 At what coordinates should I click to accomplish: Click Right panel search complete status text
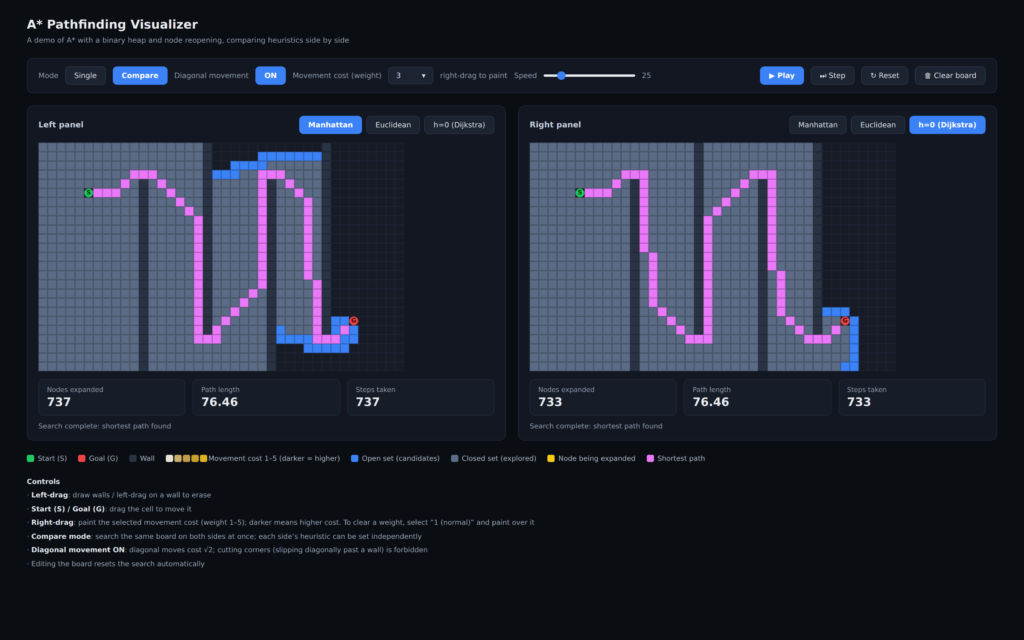596,426
